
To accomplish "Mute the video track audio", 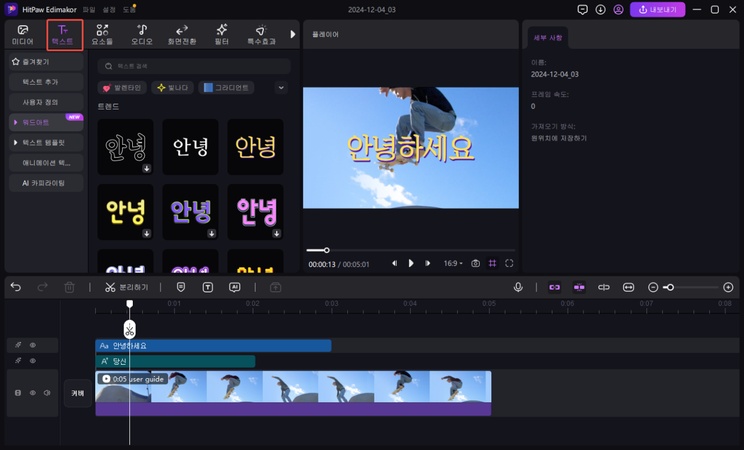I will [x=47, y=393].
